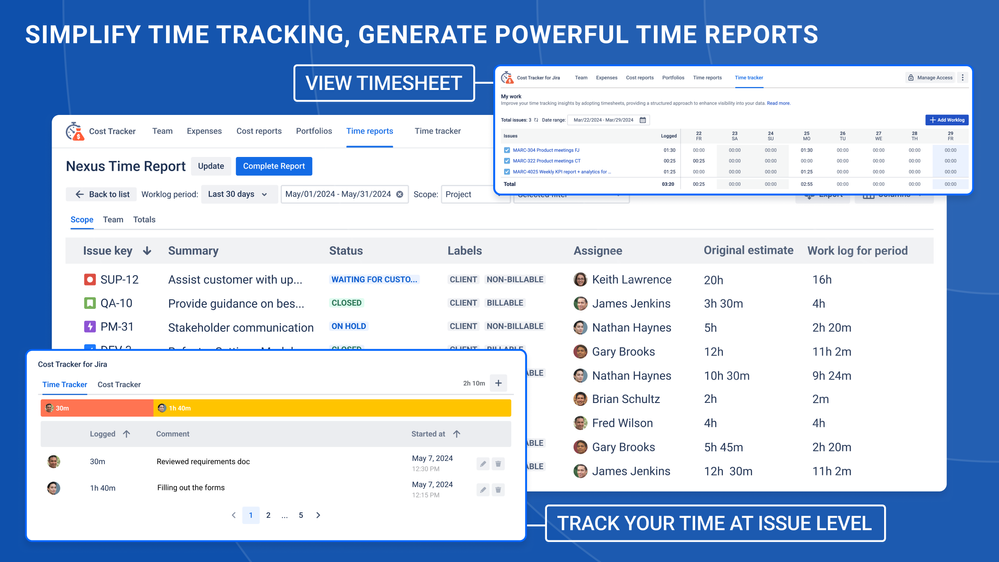Screen dimensions: 999x562
Task: Open Time reports in the timesheet window navigation
Action: coord(707,78)
